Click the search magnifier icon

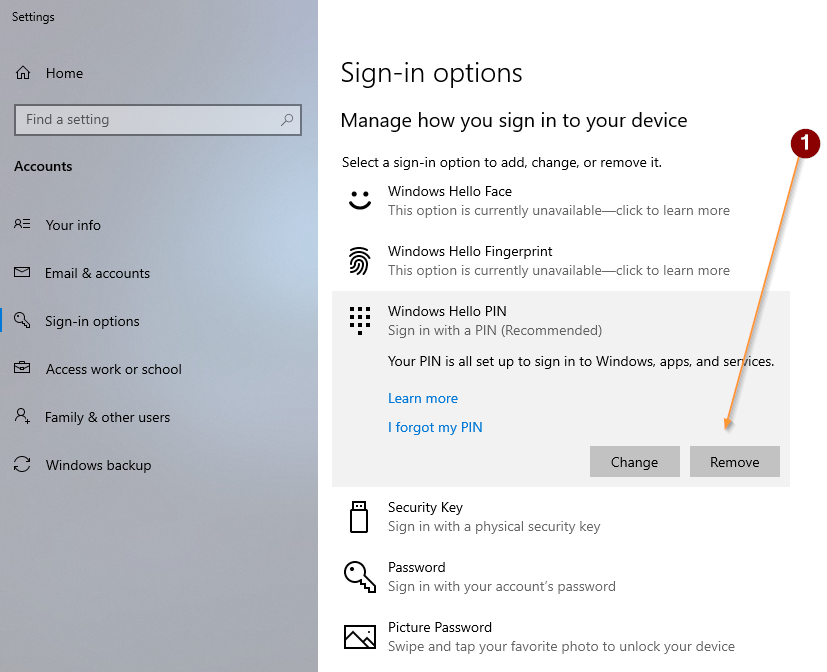(x=287, y=120)
